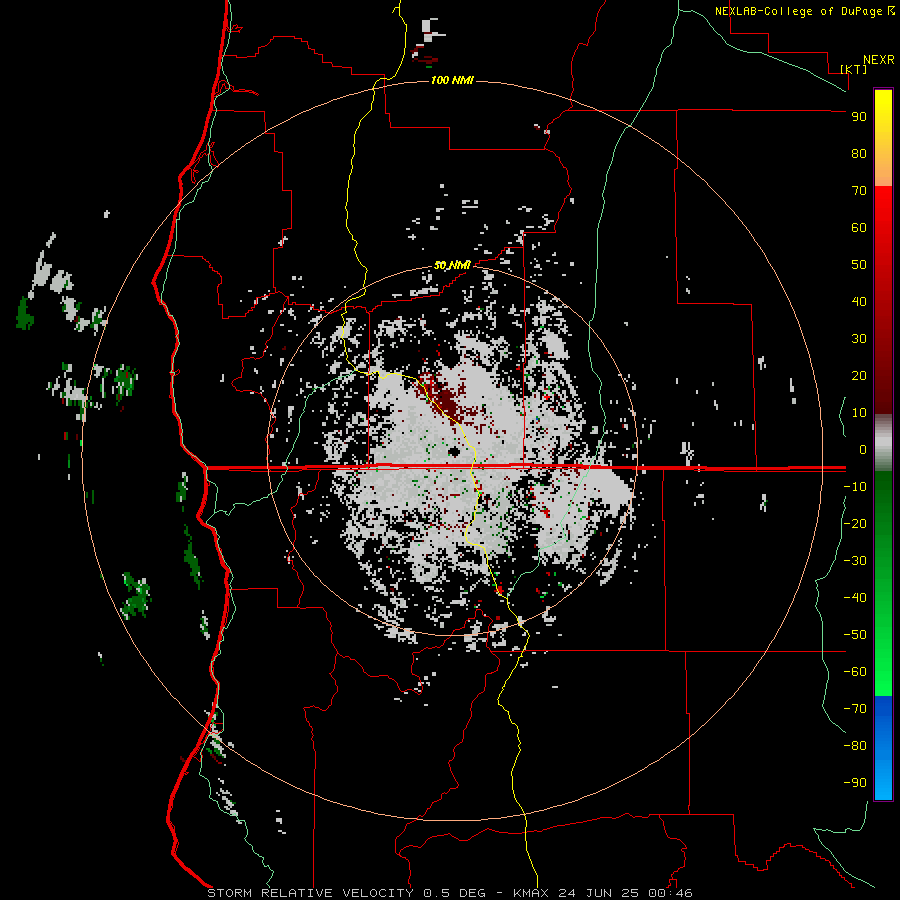Click the -60 value on the velocity scale
900x900 pixels.
(855, 672)
